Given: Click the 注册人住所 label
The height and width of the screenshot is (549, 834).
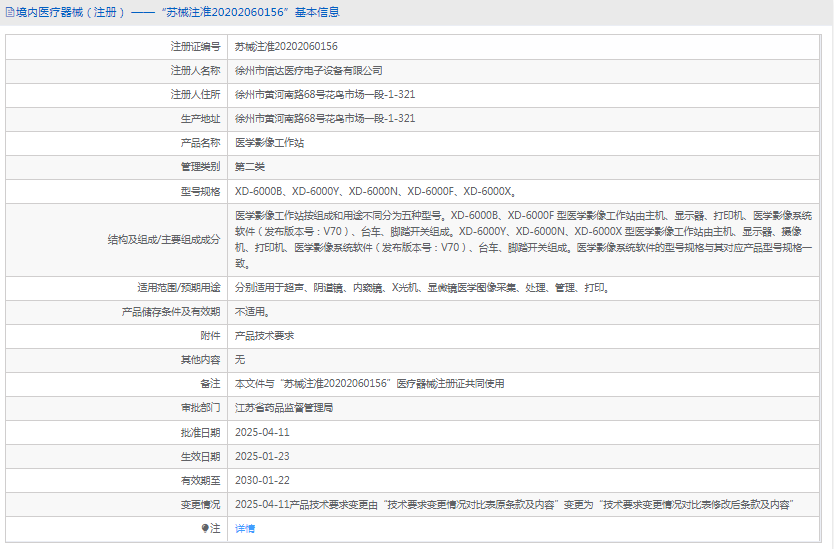Looking at the screenshot, I should pyautogui.click(x=195, y=94).
